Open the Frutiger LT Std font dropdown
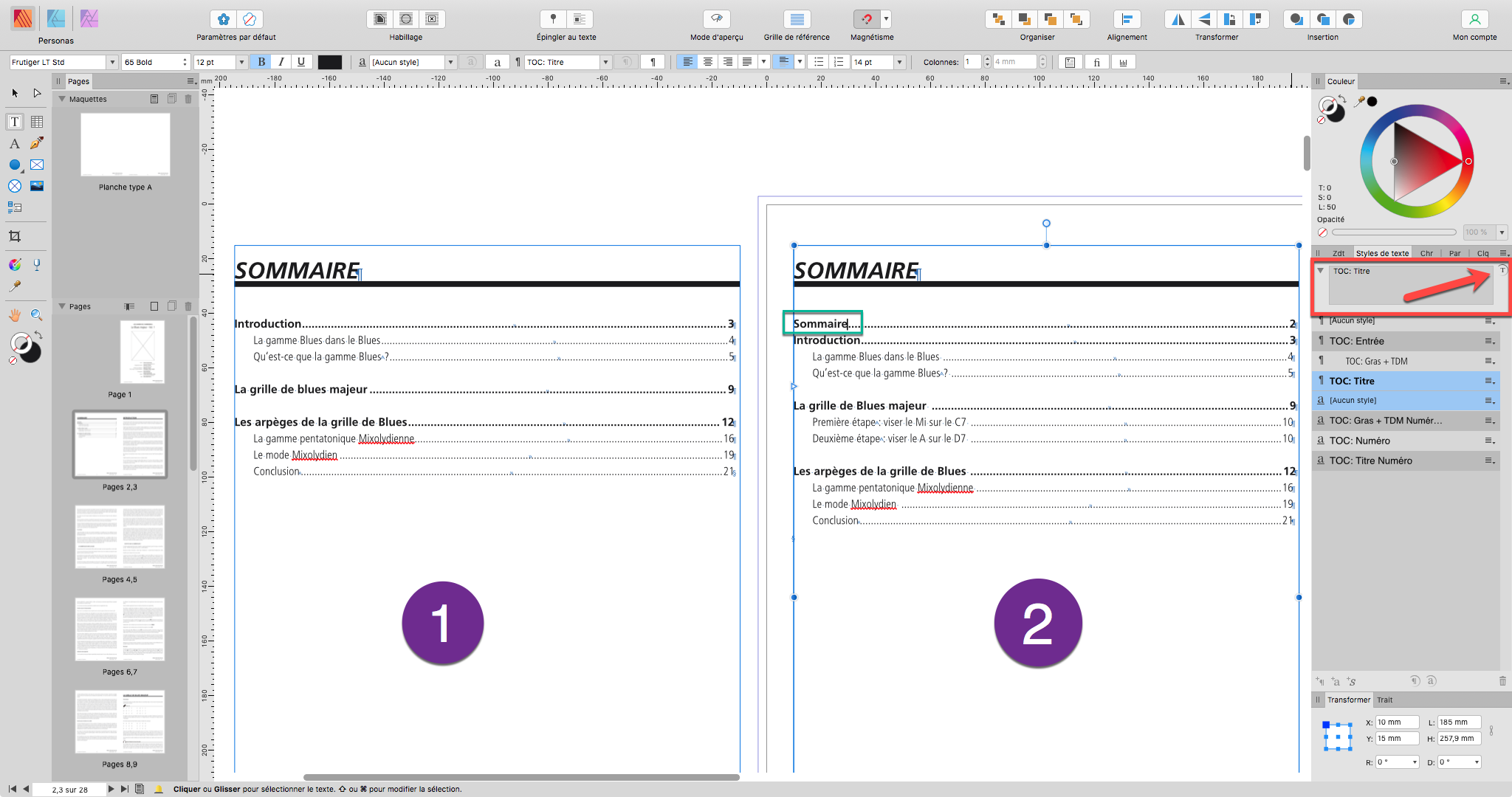 (x=112, y=62)
